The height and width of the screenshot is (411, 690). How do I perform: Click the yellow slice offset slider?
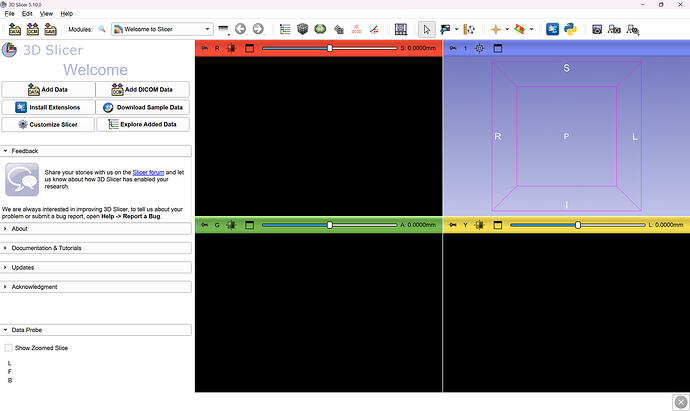tap(578, 225)
